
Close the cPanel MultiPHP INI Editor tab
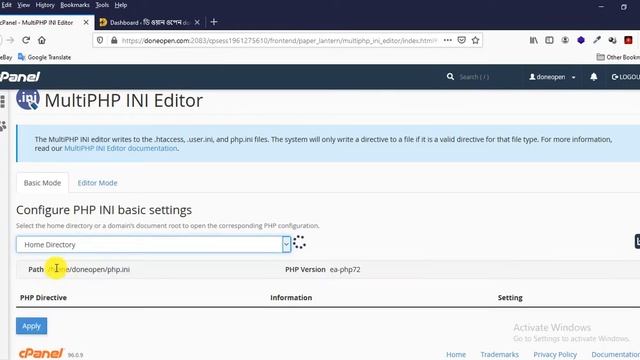pyautogui.click(x=86, y=22)
